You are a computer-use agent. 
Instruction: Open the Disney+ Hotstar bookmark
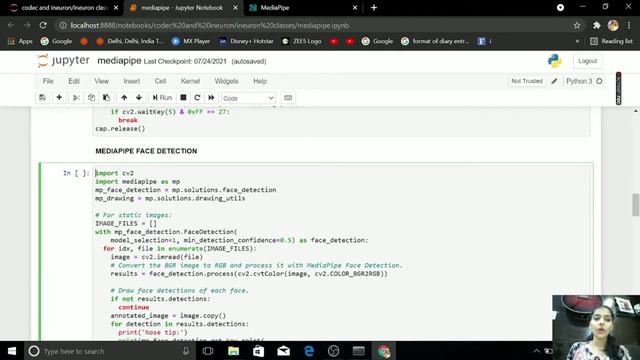point(246,41)
